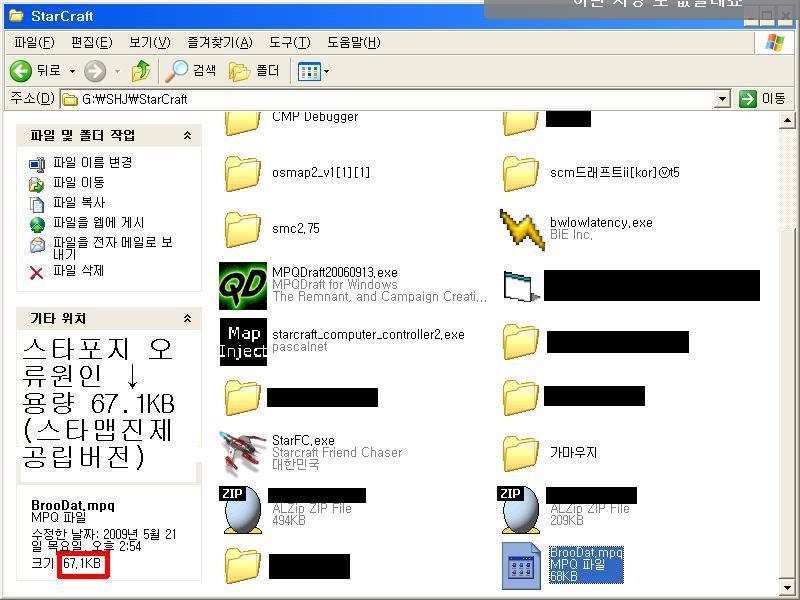Select the 209KB ALZip ZIP file icon
800x600 pixels.
click(x=520, y=510)
